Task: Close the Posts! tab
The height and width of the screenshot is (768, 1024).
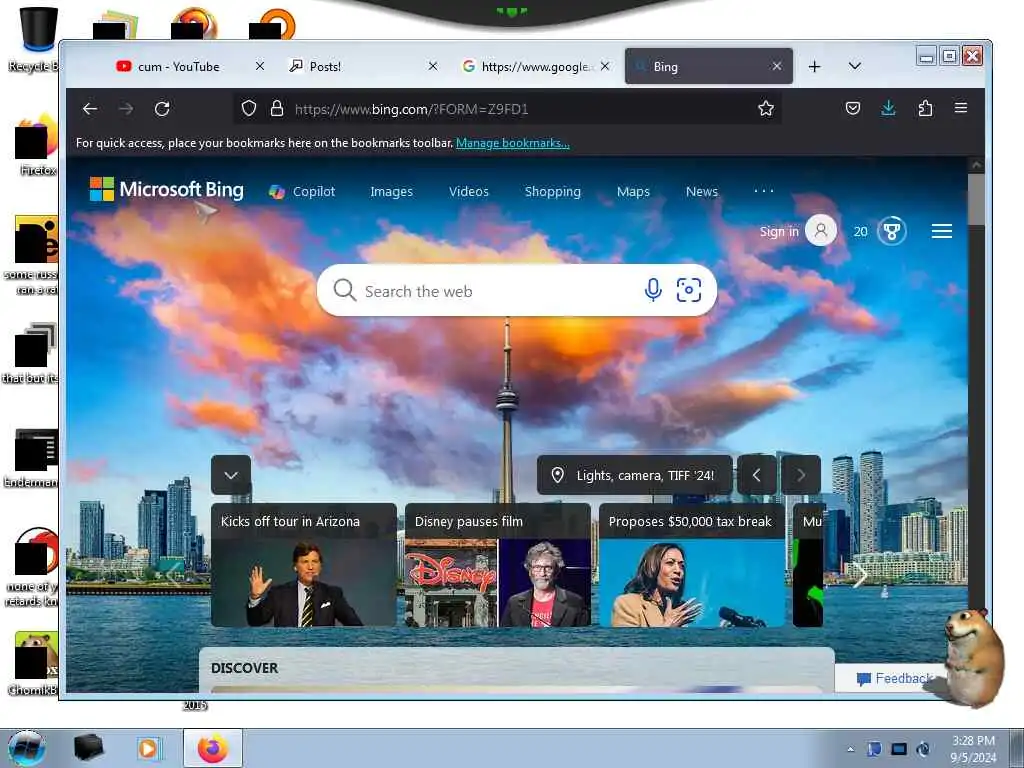Action: point(432,66)
